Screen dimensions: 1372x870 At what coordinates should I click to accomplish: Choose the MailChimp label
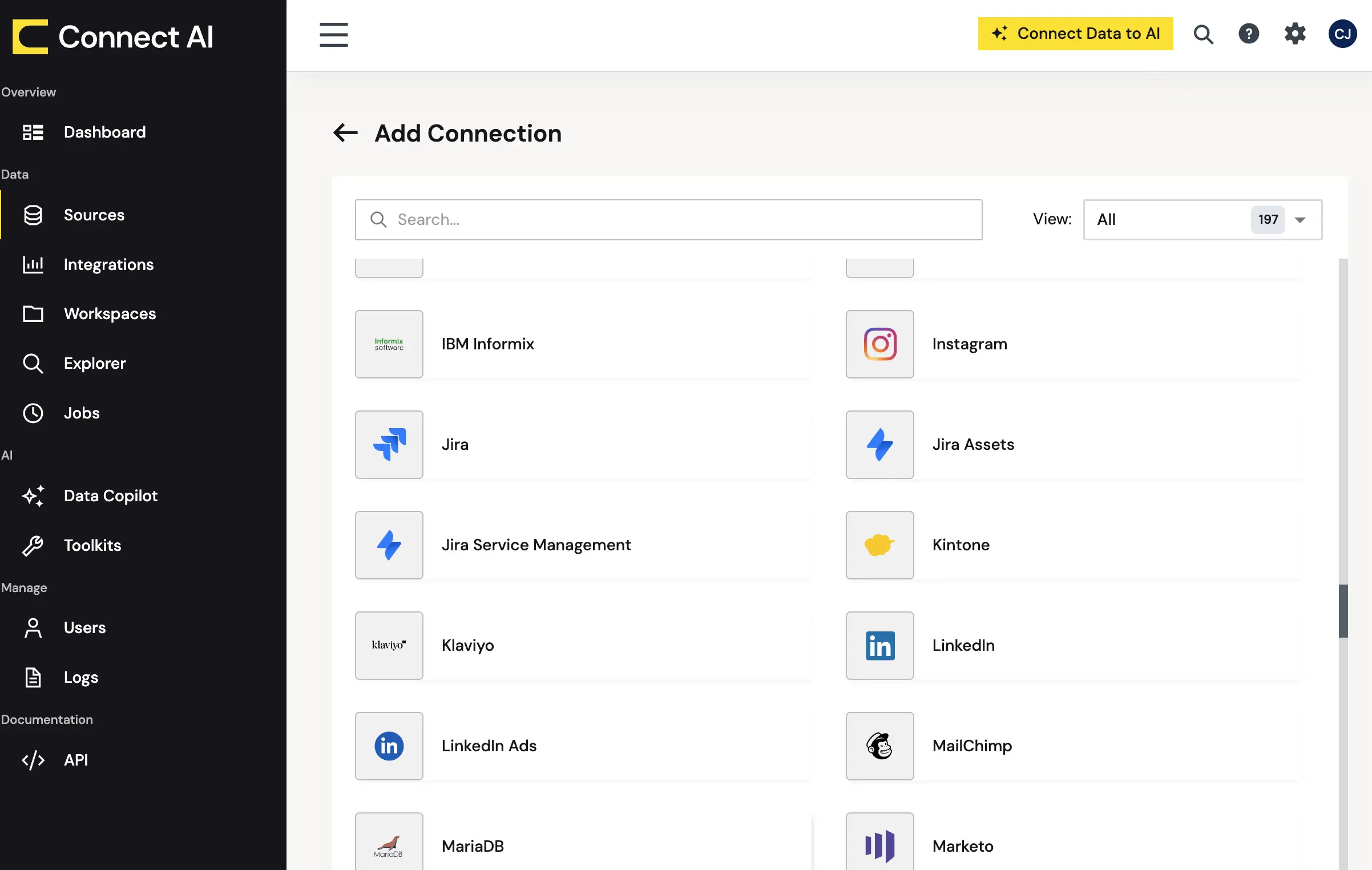[x=972, y=746]
